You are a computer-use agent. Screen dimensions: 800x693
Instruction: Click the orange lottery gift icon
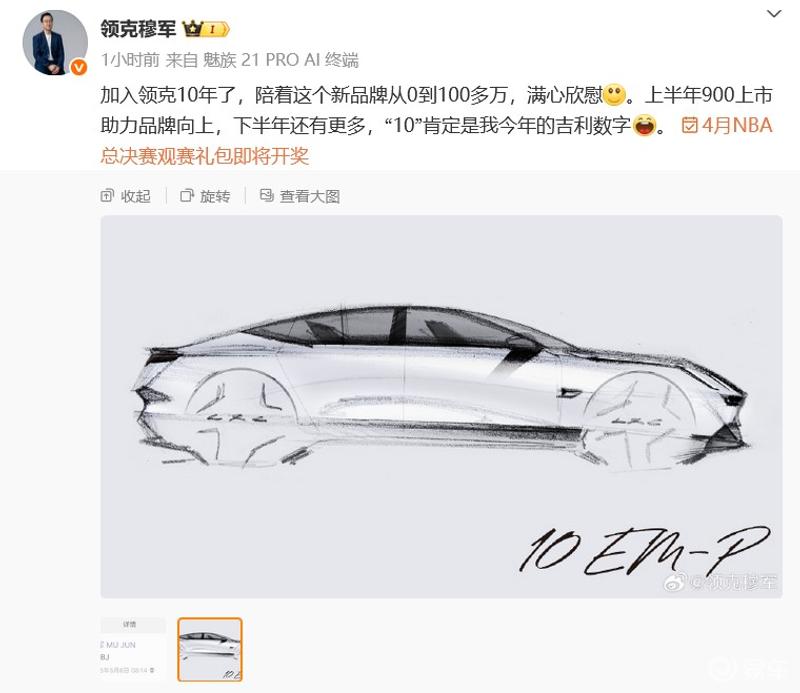point(689,126)
